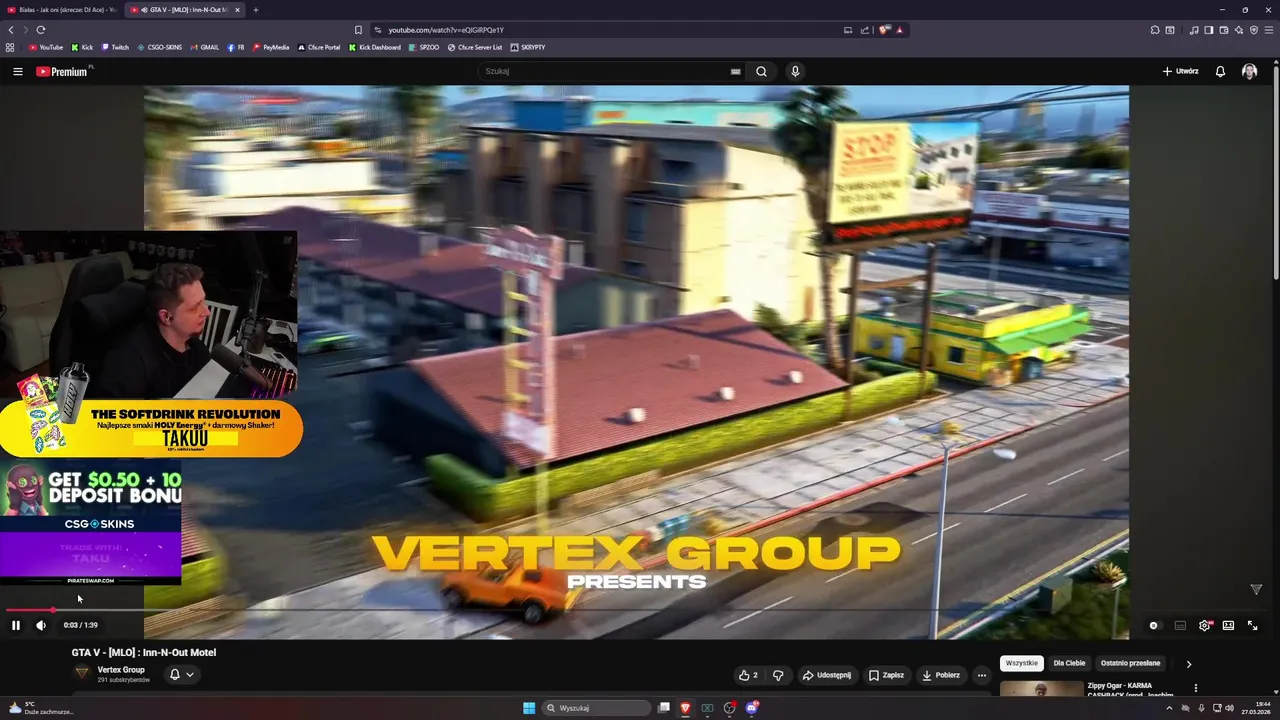Open the PayMedia bookmark
The height and width of the screenshot is (720, 1280).
[271, 47]
